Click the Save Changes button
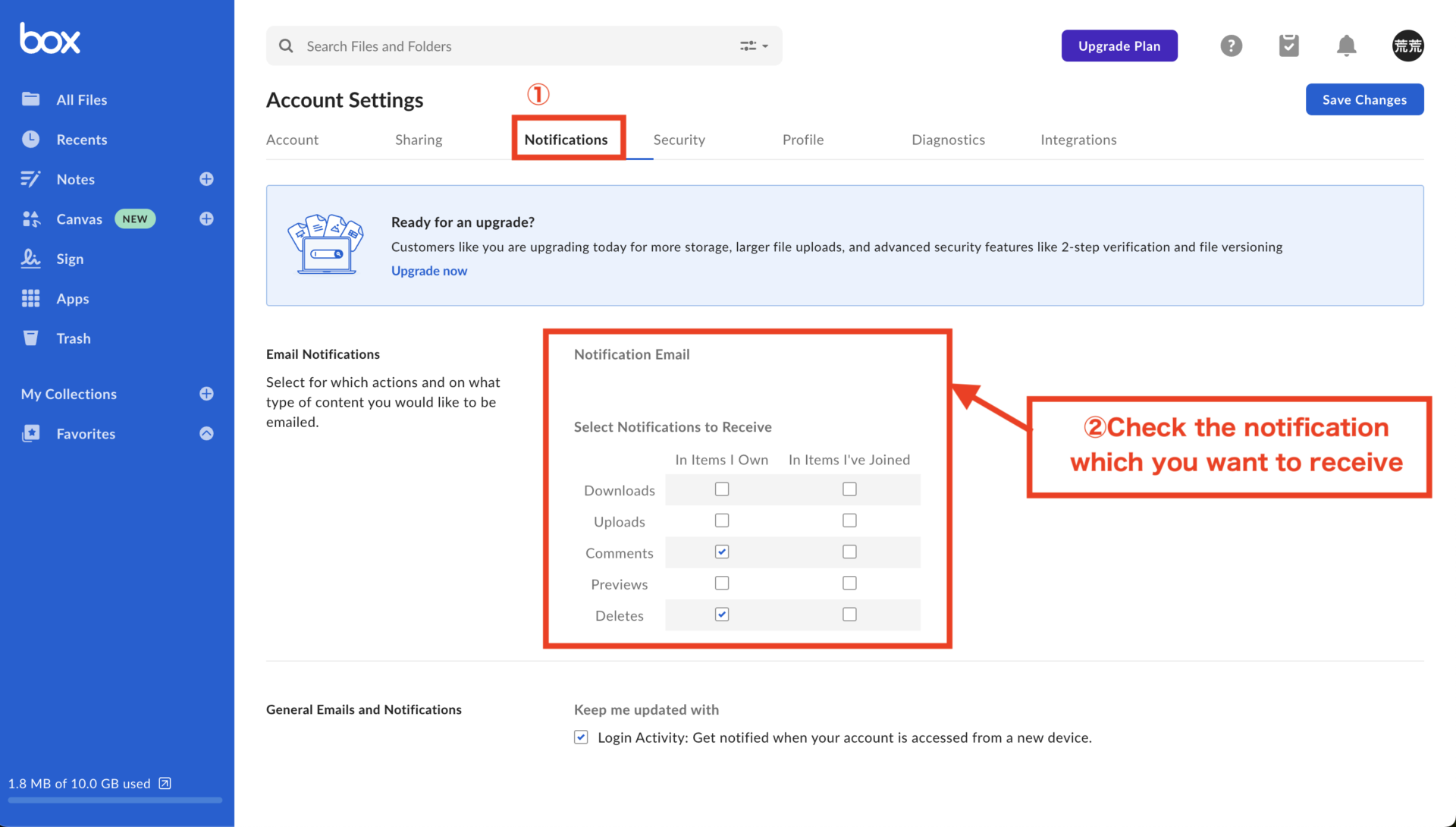This screenshot has height=827, width=1456. [x=1363, y=99]
